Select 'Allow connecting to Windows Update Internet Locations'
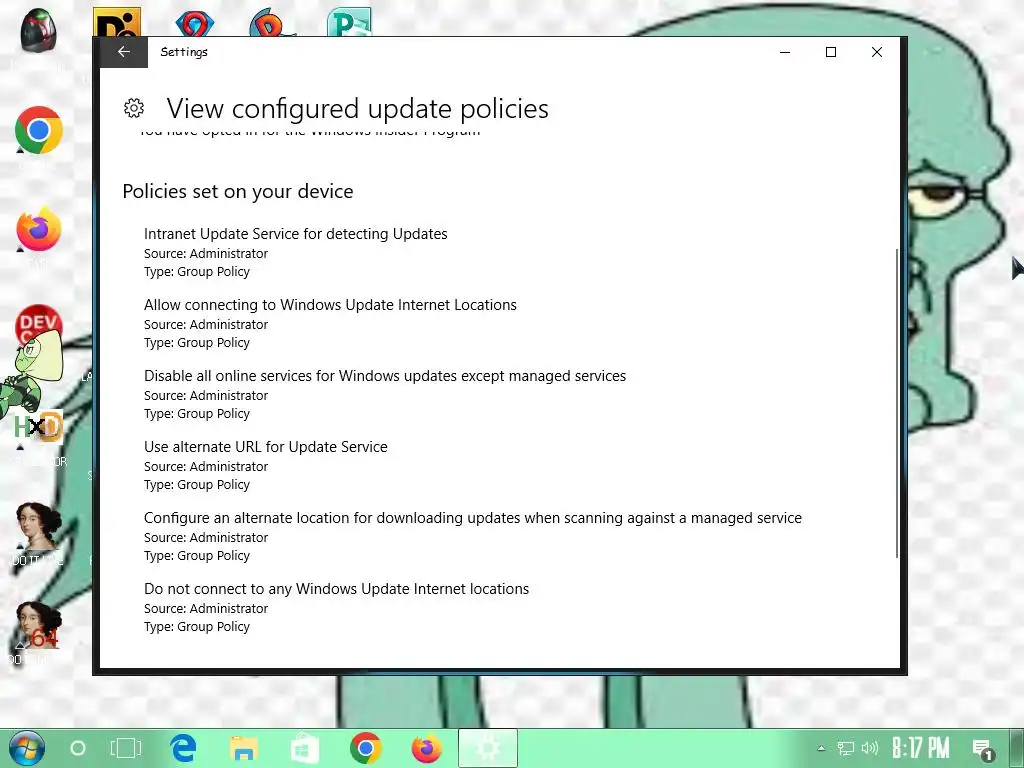 [x=330, y=305]
